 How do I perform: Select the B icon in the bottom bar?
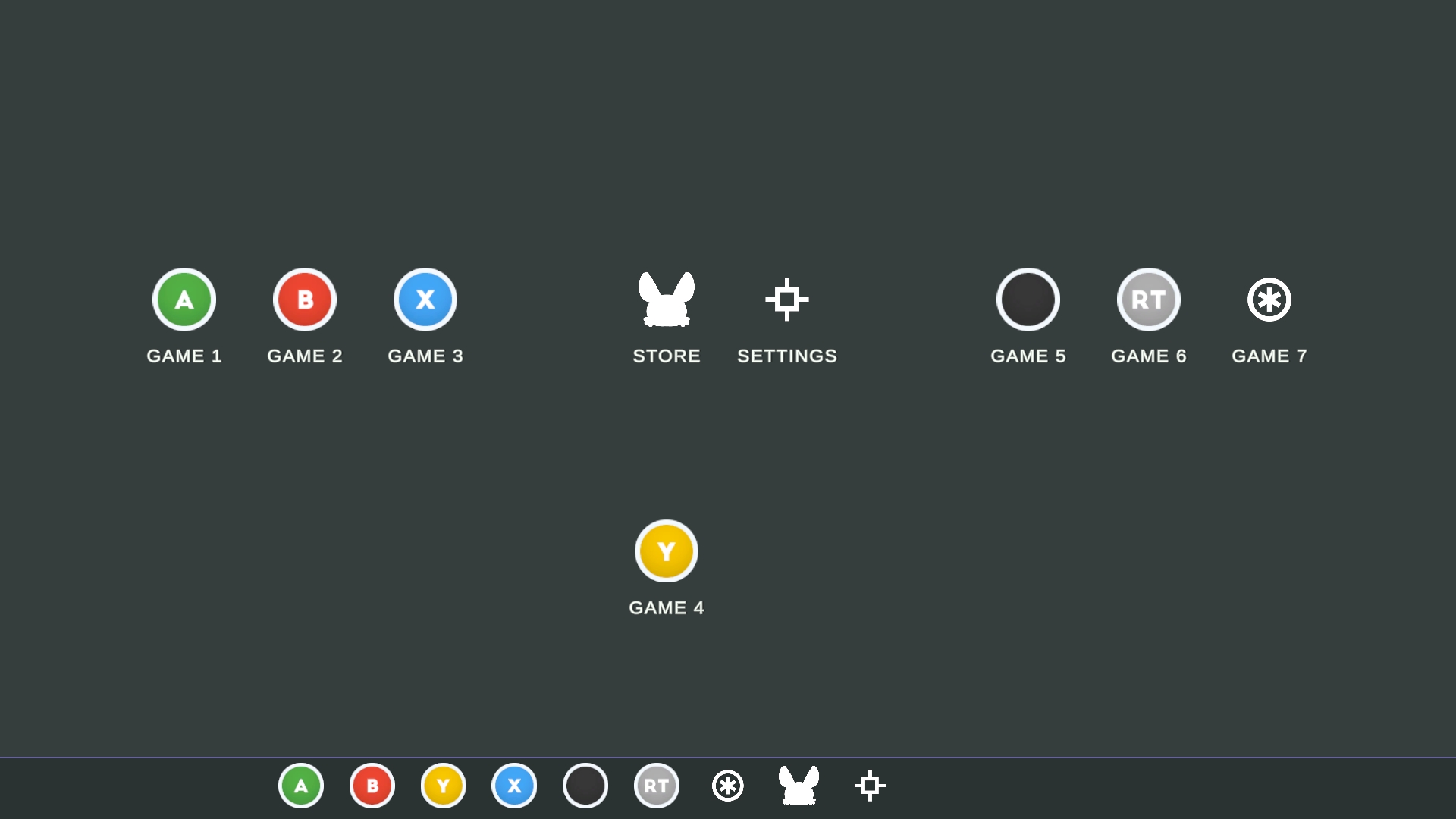coord(372,786)
